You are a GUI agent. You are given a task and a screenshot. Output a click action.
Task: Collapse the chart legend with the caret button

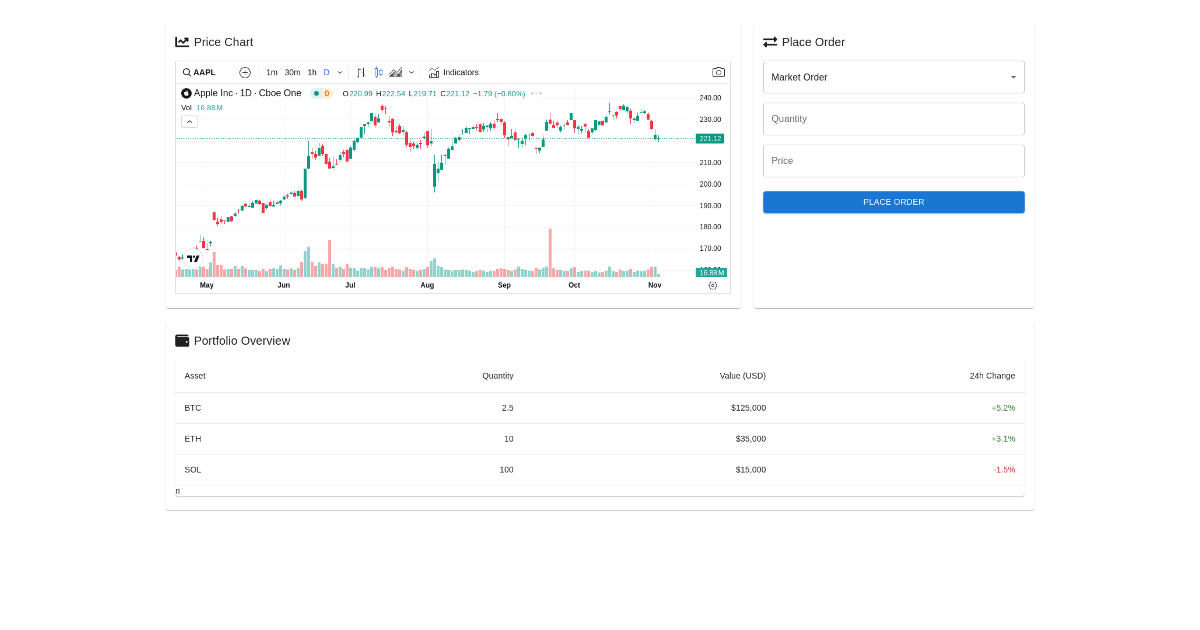189,121
